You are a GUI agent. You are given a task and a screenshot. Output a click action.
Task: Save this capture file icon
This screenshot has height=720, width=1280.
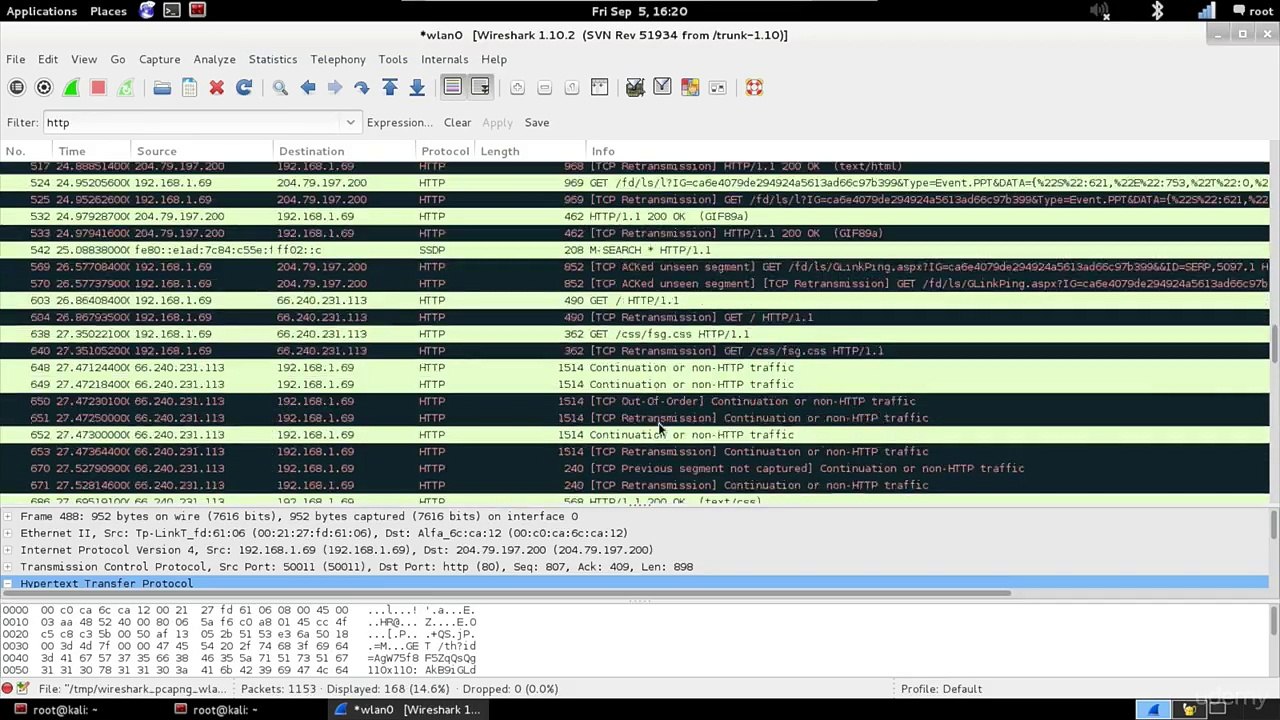(189, 88)
